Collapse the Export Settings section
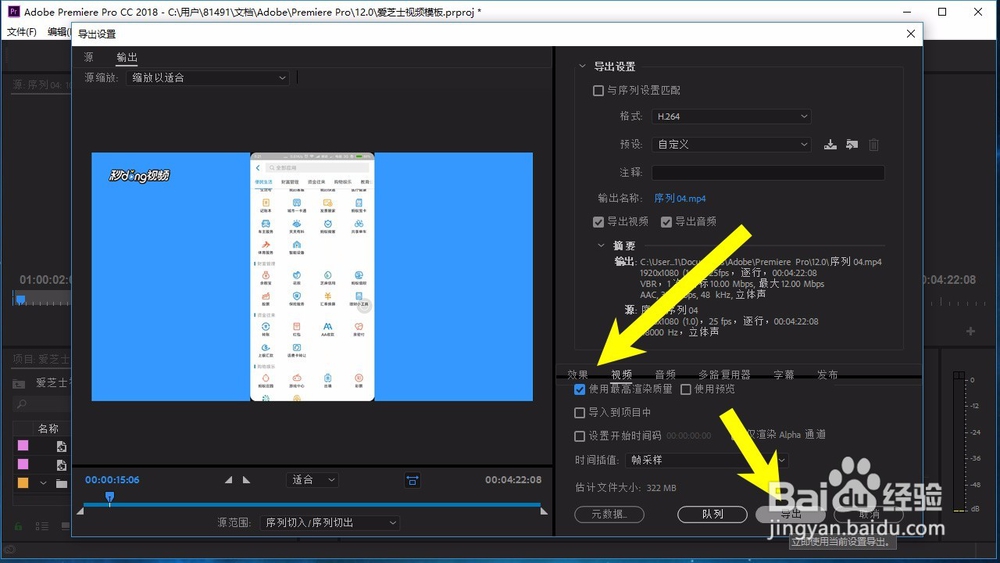1000x563 pixels. (582, 66)
